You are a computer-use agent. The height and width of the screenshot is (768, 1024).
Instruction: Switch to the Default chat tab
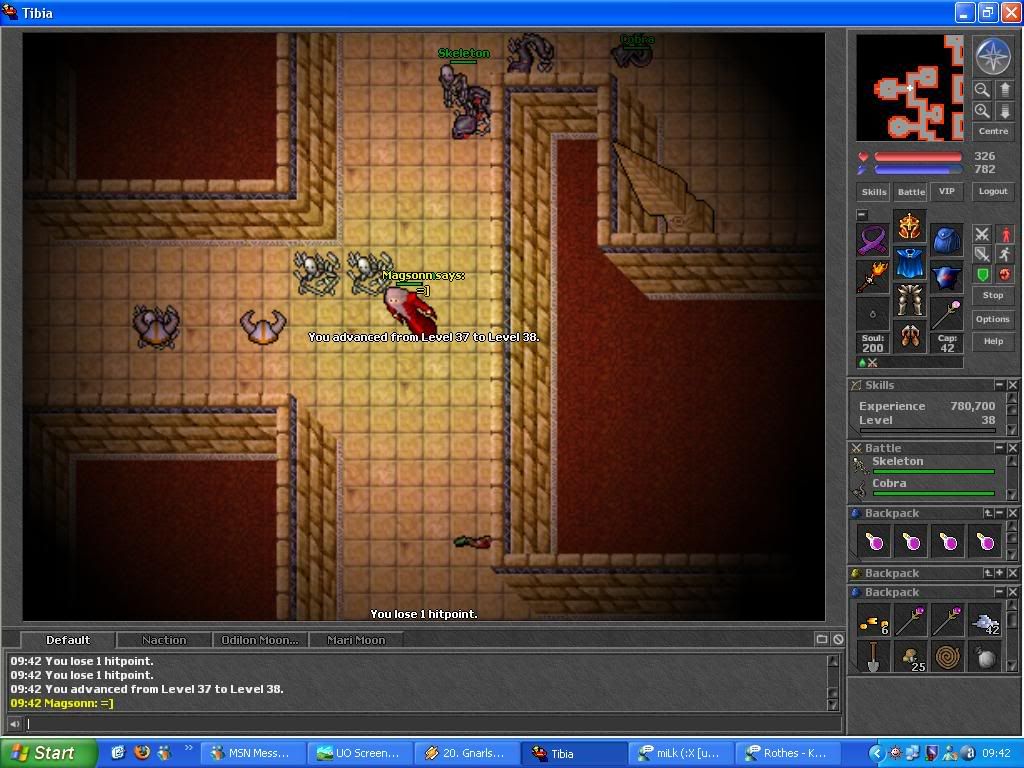(68, 640)
